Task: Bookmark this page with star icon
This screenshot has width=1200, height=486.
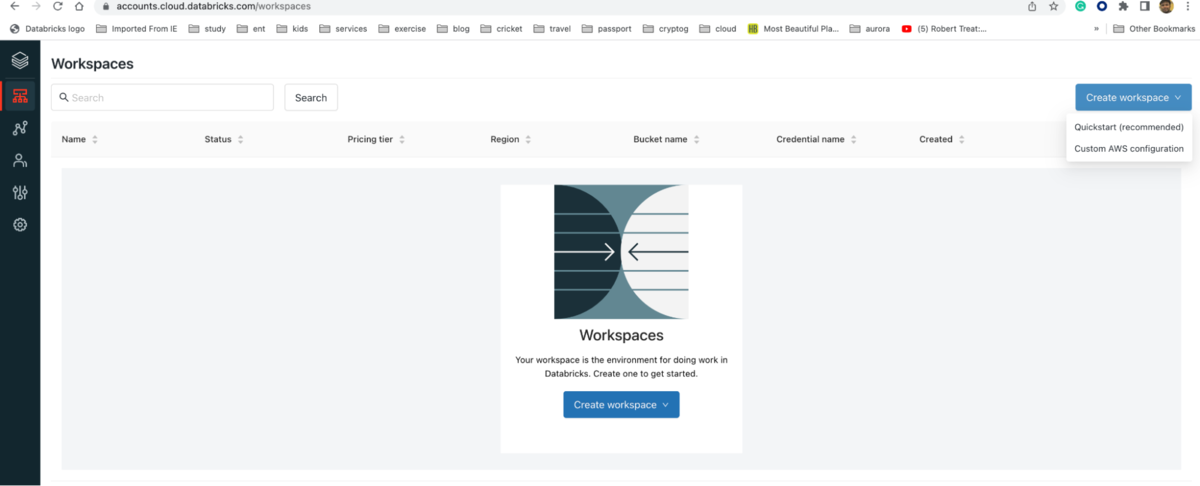Action: pos(1053,6)
